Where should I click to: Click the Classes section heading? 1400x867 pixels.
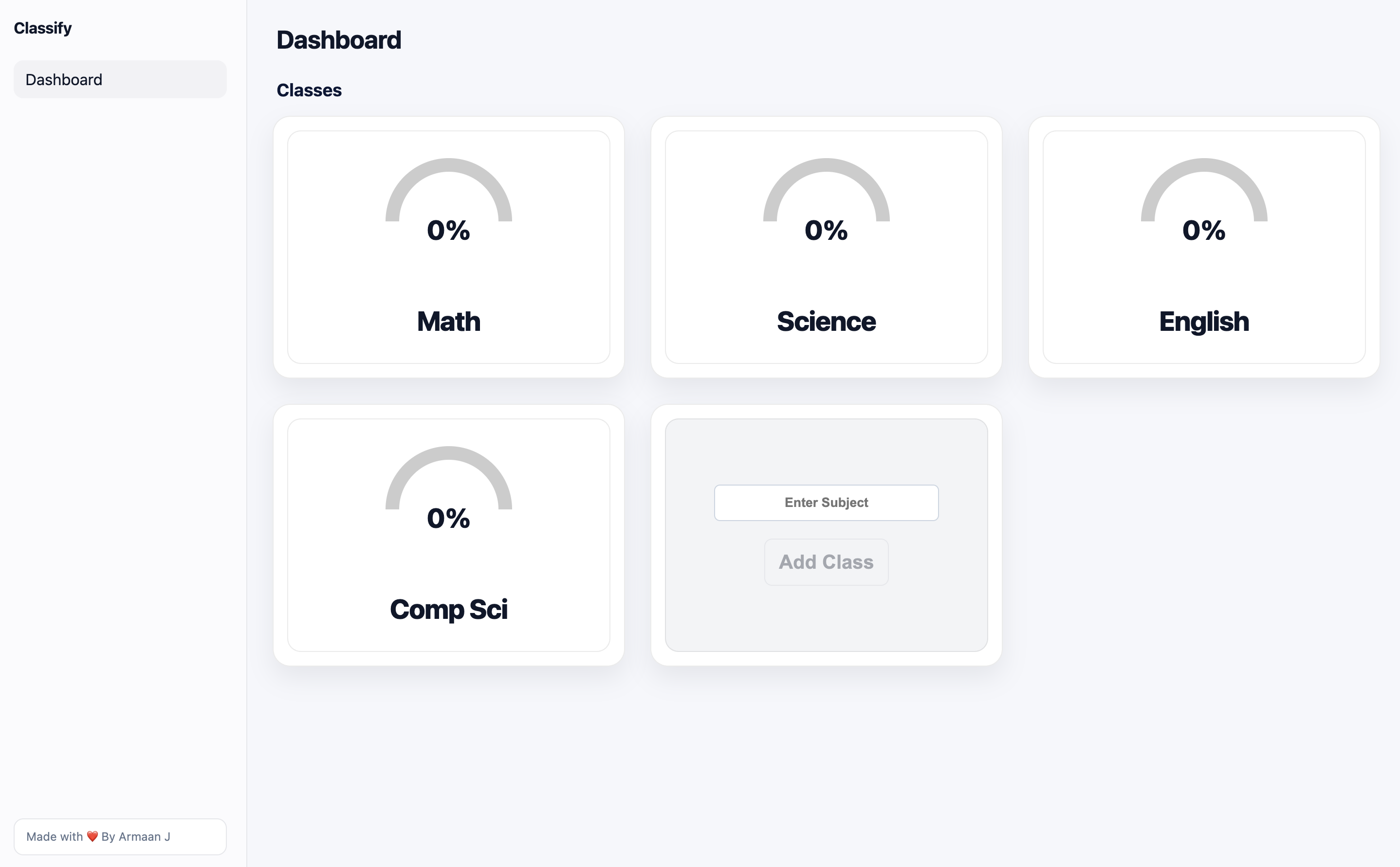click(x=309, y=90)
